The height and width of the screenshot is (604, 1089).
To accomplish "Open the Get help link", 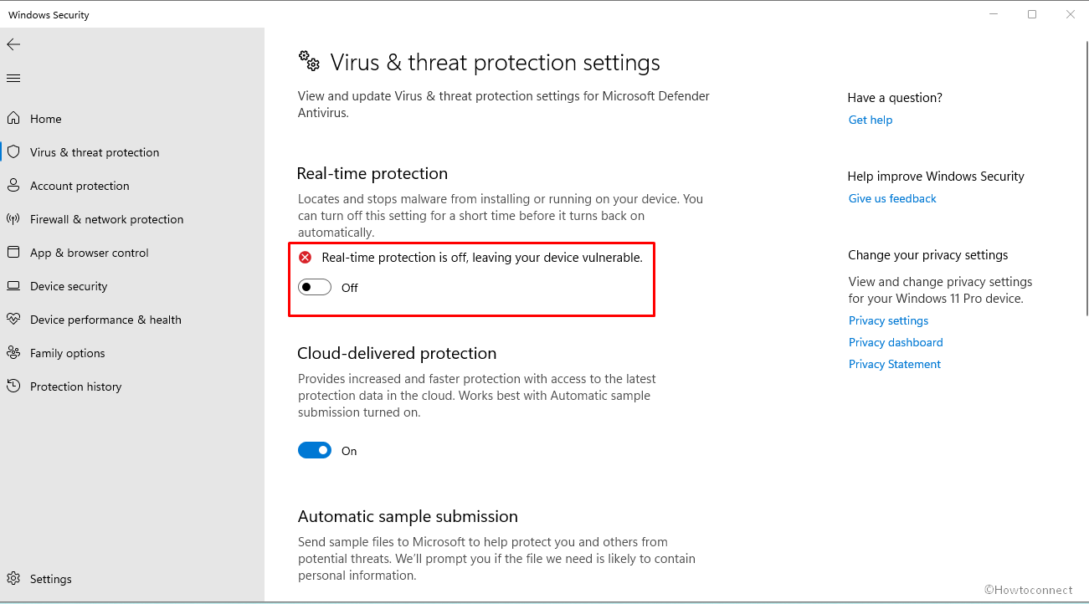I will click(x=870, y=119).
